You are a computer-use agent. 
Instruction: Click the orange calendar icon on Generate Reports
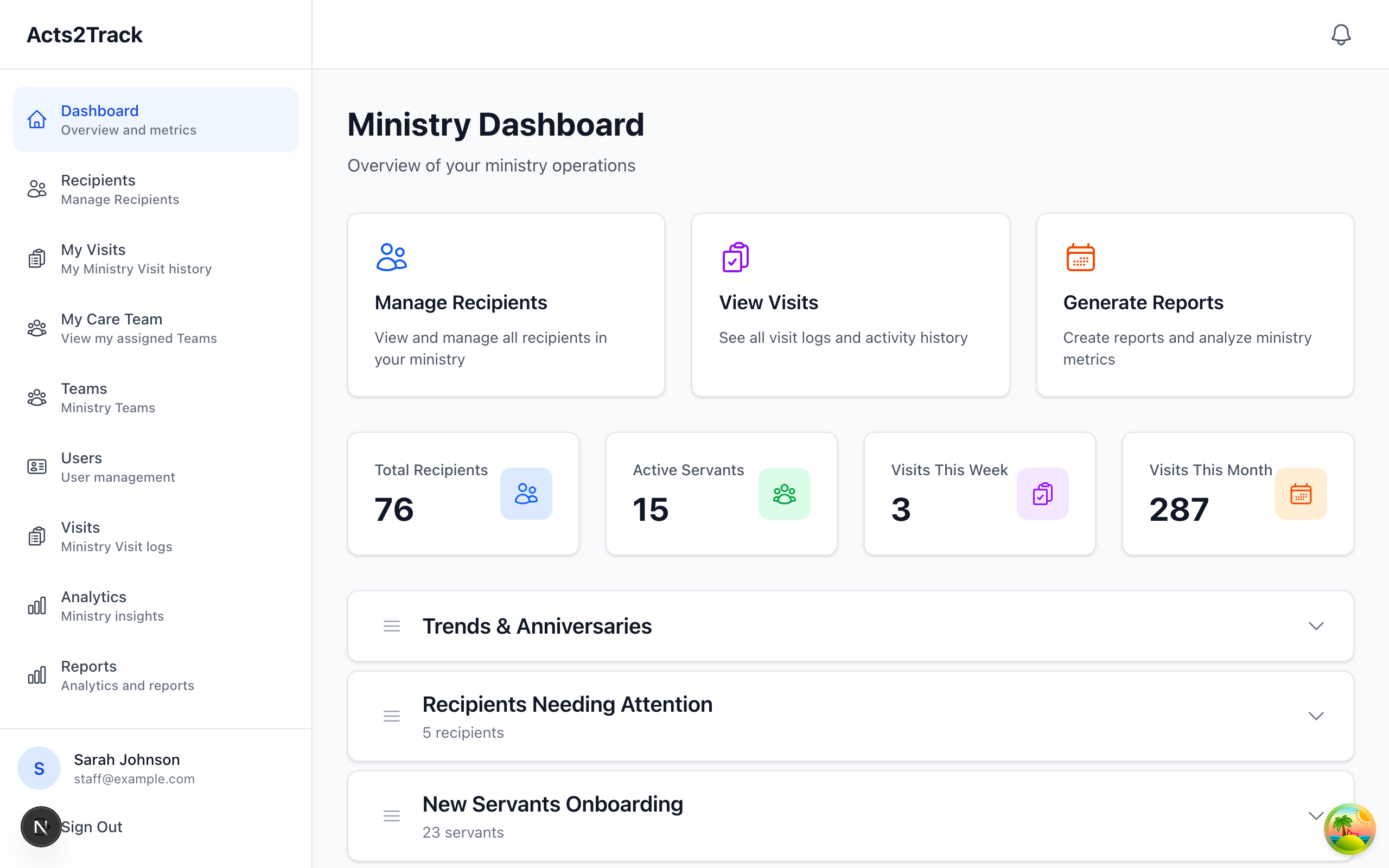pos(1081,257)
